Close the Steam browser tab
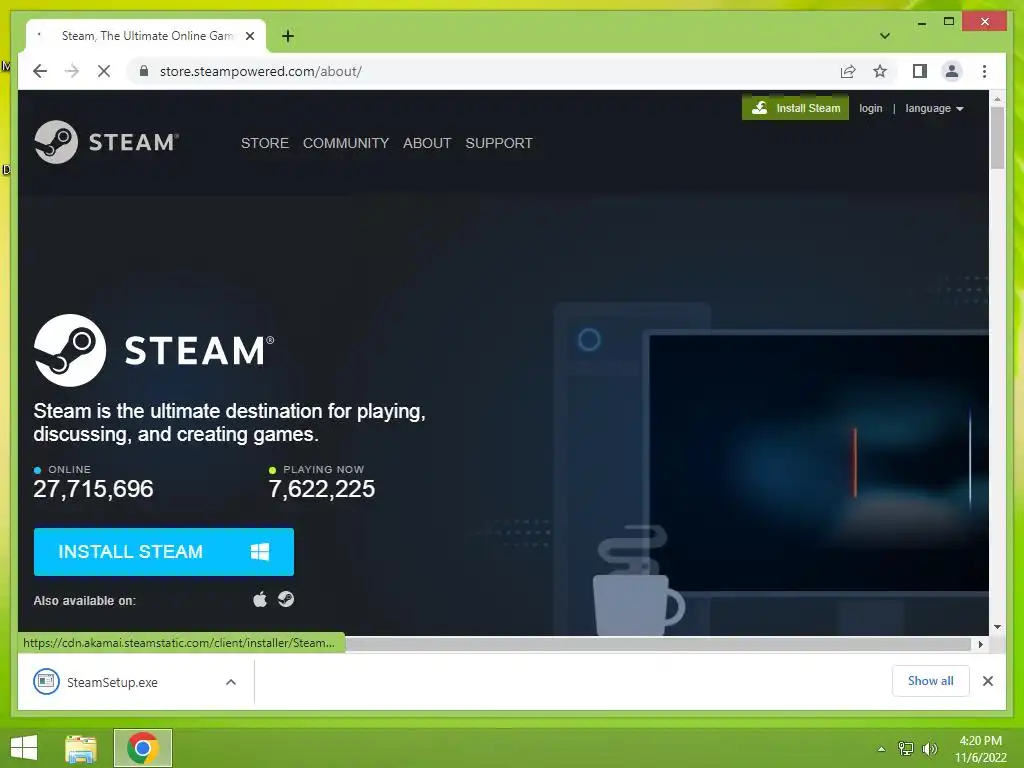 click(249, 36)
